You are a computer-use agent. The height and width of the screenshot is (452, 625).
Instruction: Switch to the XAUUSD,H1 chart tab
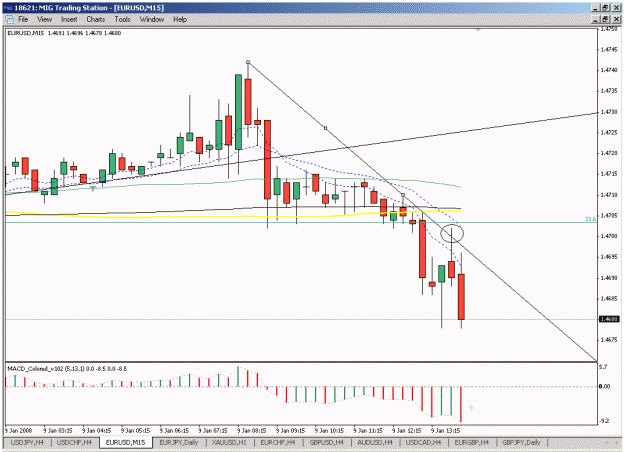(x=229, y=442)
